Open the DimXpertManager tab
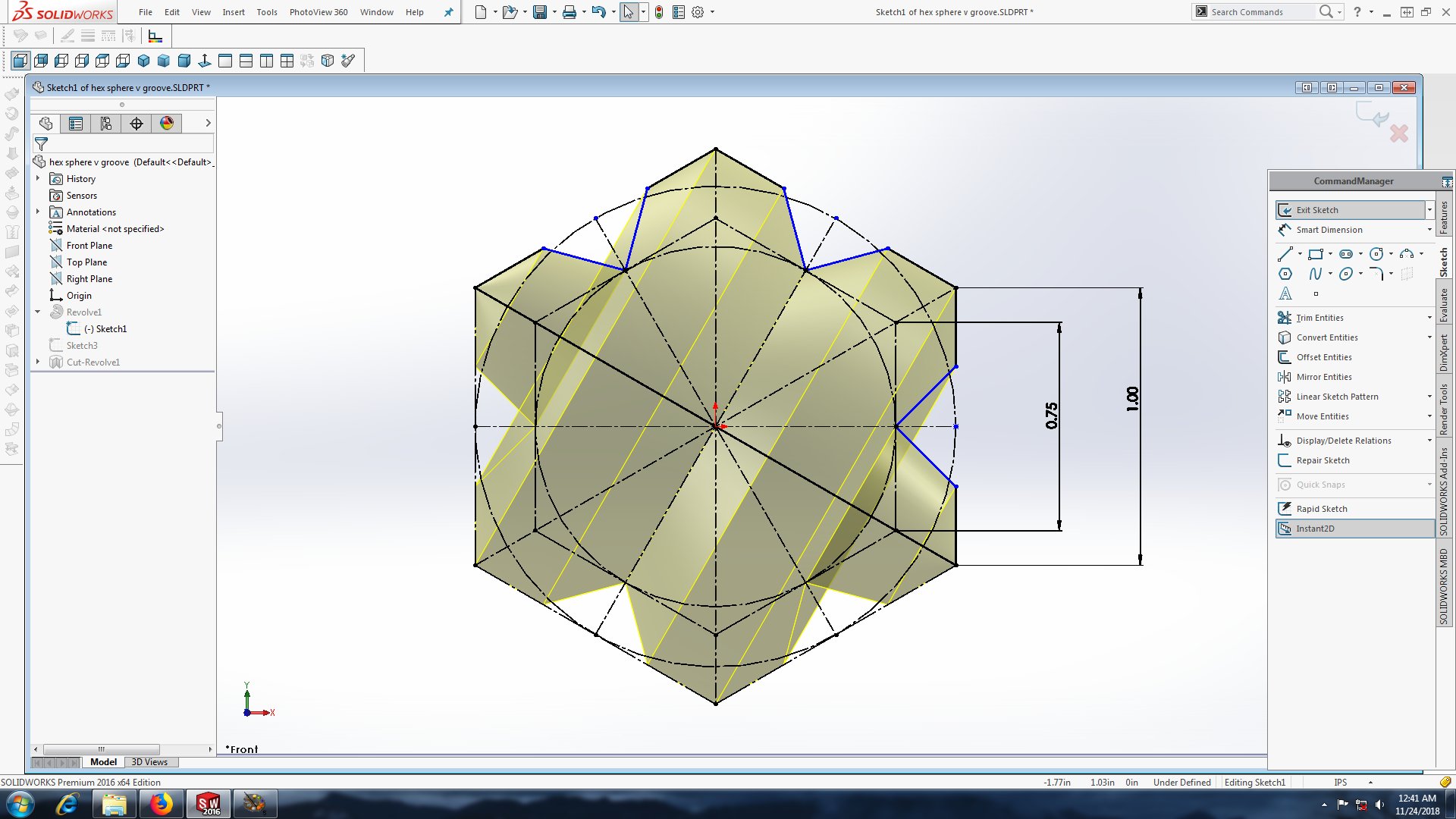 pyautogui.click(x=136, y=124)
